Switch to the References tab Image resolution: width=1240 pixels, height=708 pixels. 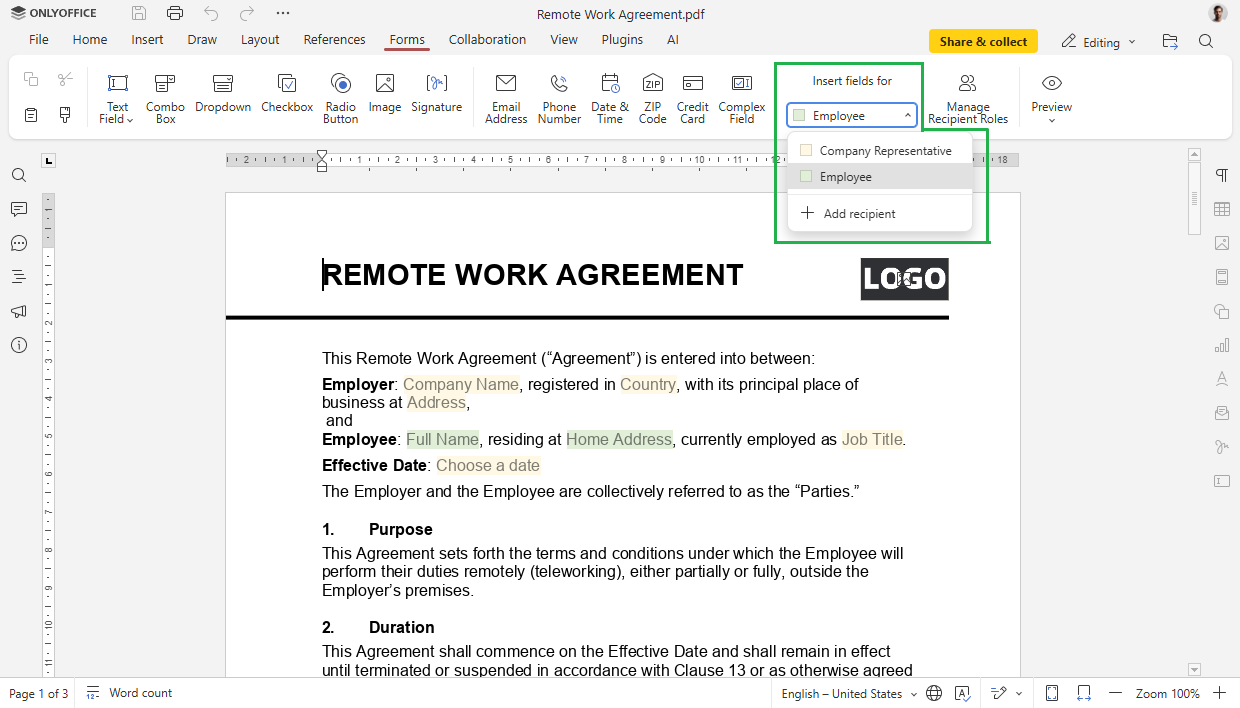pyautogui.click(x=334, y=40)
